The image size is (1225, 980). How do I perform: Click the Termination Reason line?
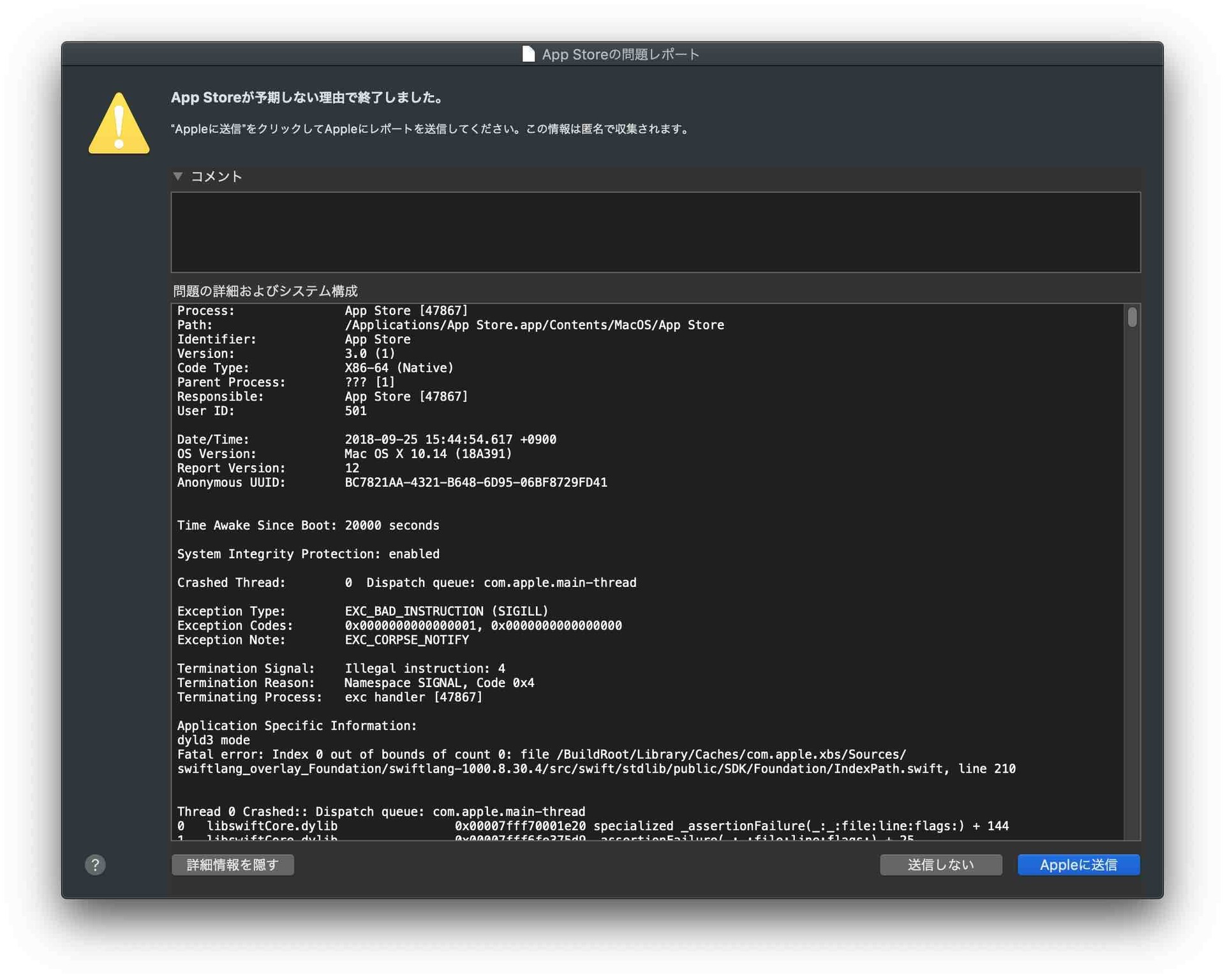[x=355, y=683]
